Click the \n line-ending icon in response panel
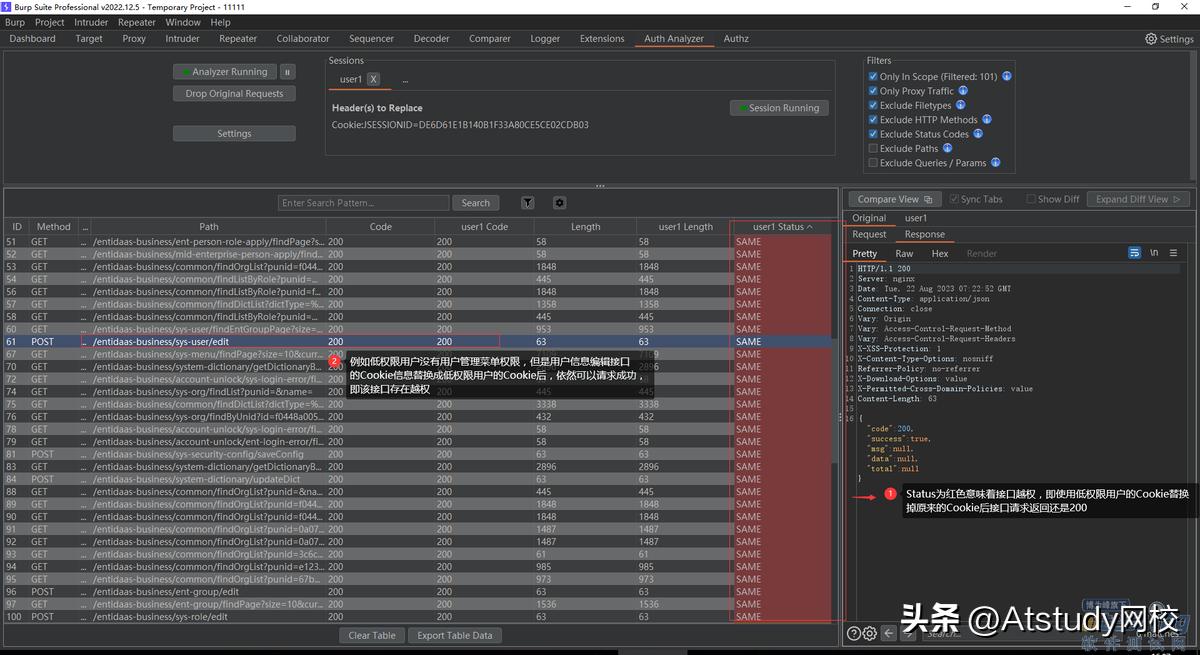This screenshot has height=655, width=1200. 1155,253
